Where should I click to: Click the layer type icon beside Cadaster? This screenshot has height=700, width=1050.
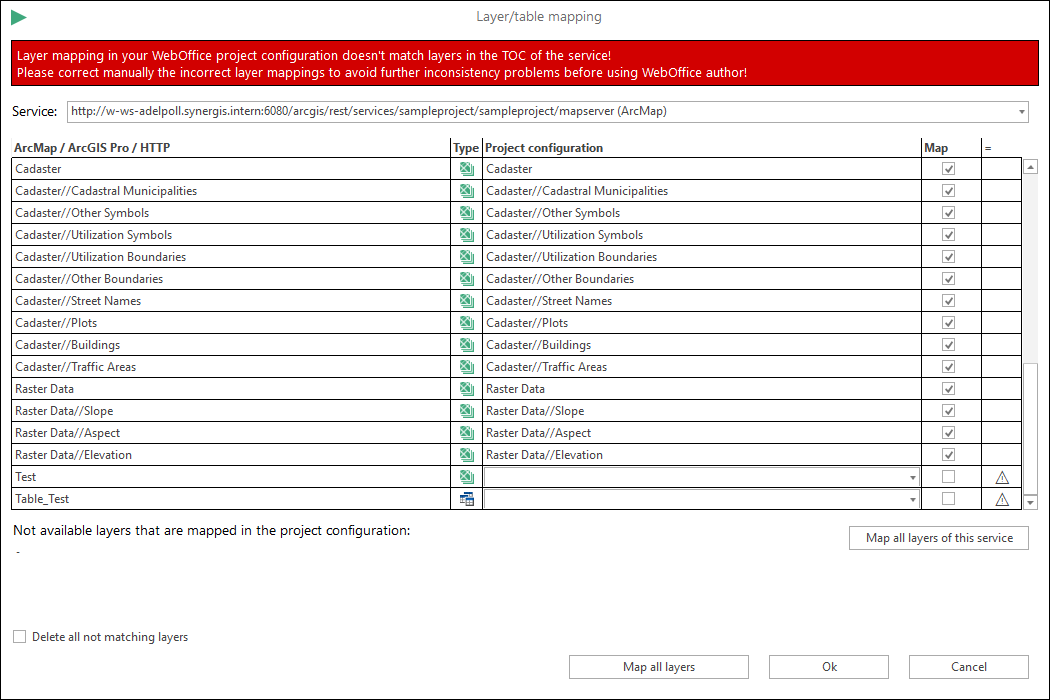pos(466,168)
